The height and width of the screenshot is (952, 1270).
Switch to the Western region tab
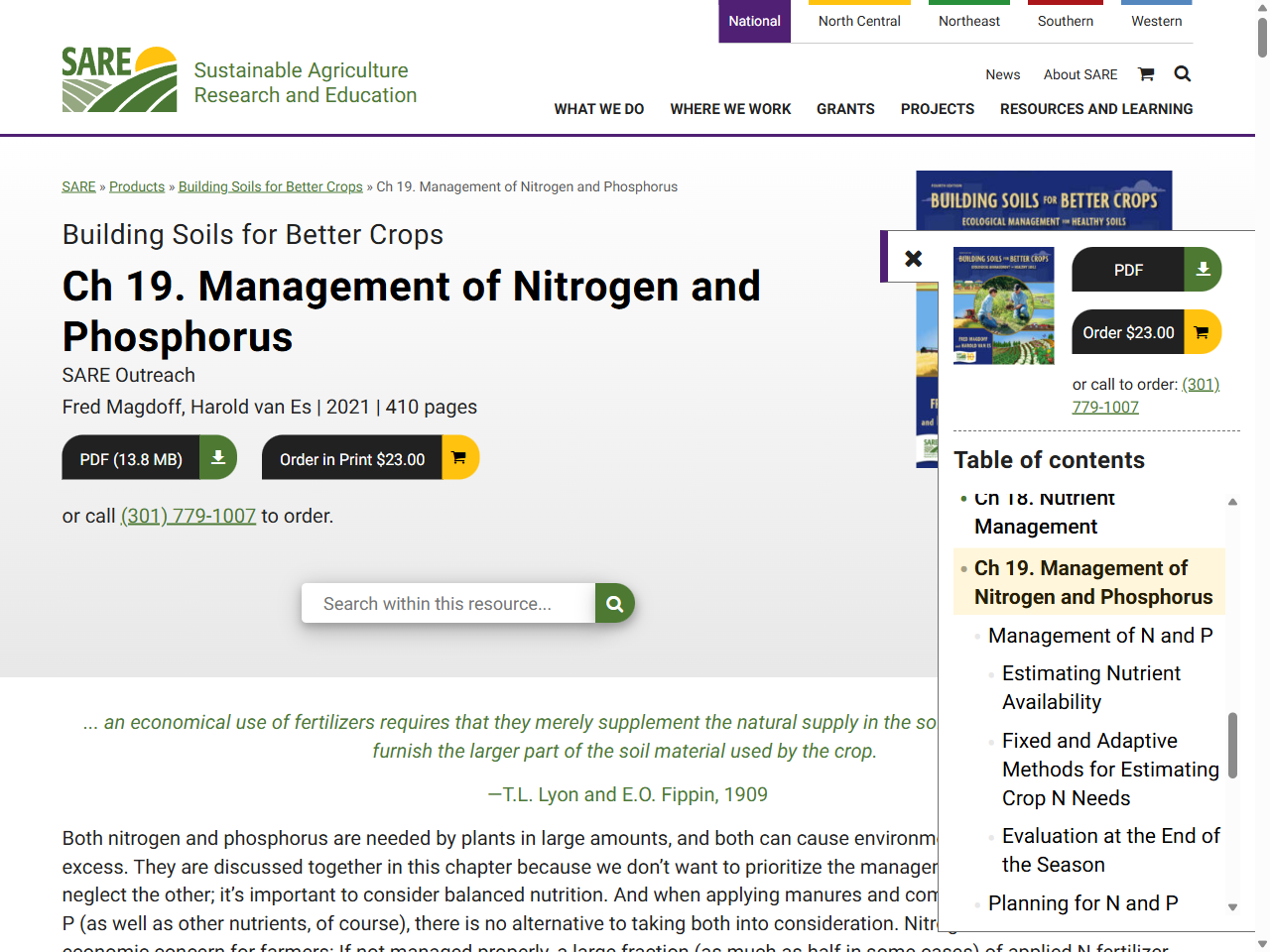(1157, 21)
